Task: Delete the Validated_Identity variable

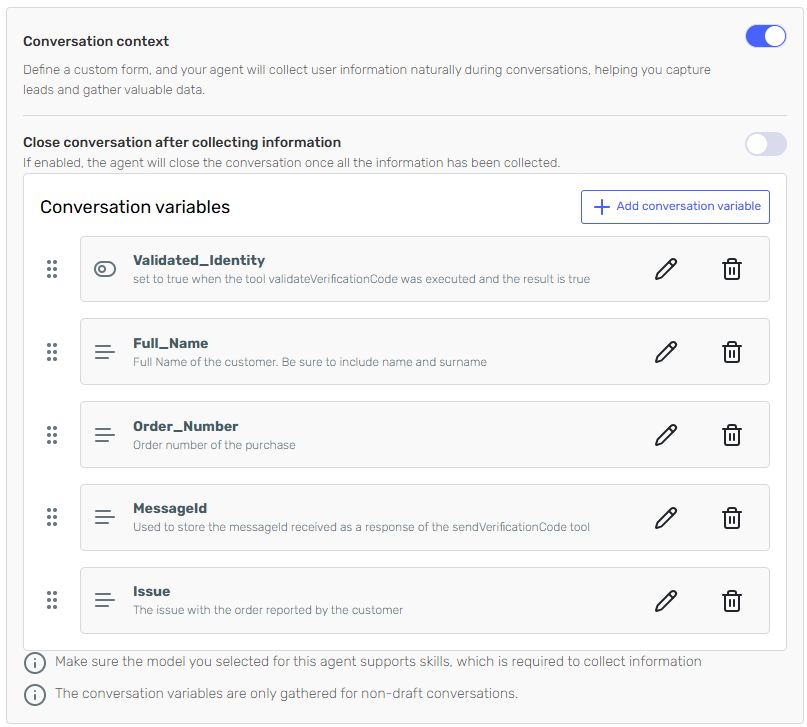Action: pos(732,269)
